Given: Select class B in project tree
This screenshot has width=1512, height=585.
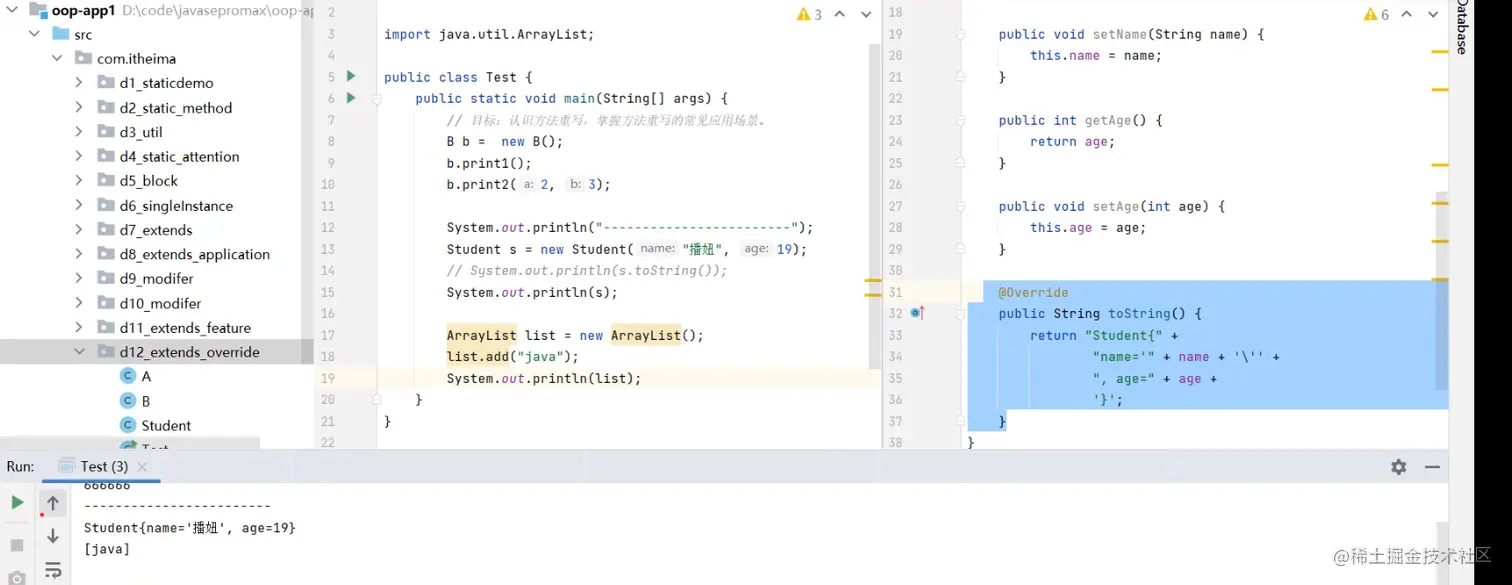Looking at the screenshot, I should pyautogui.click(x=146, y=401).
